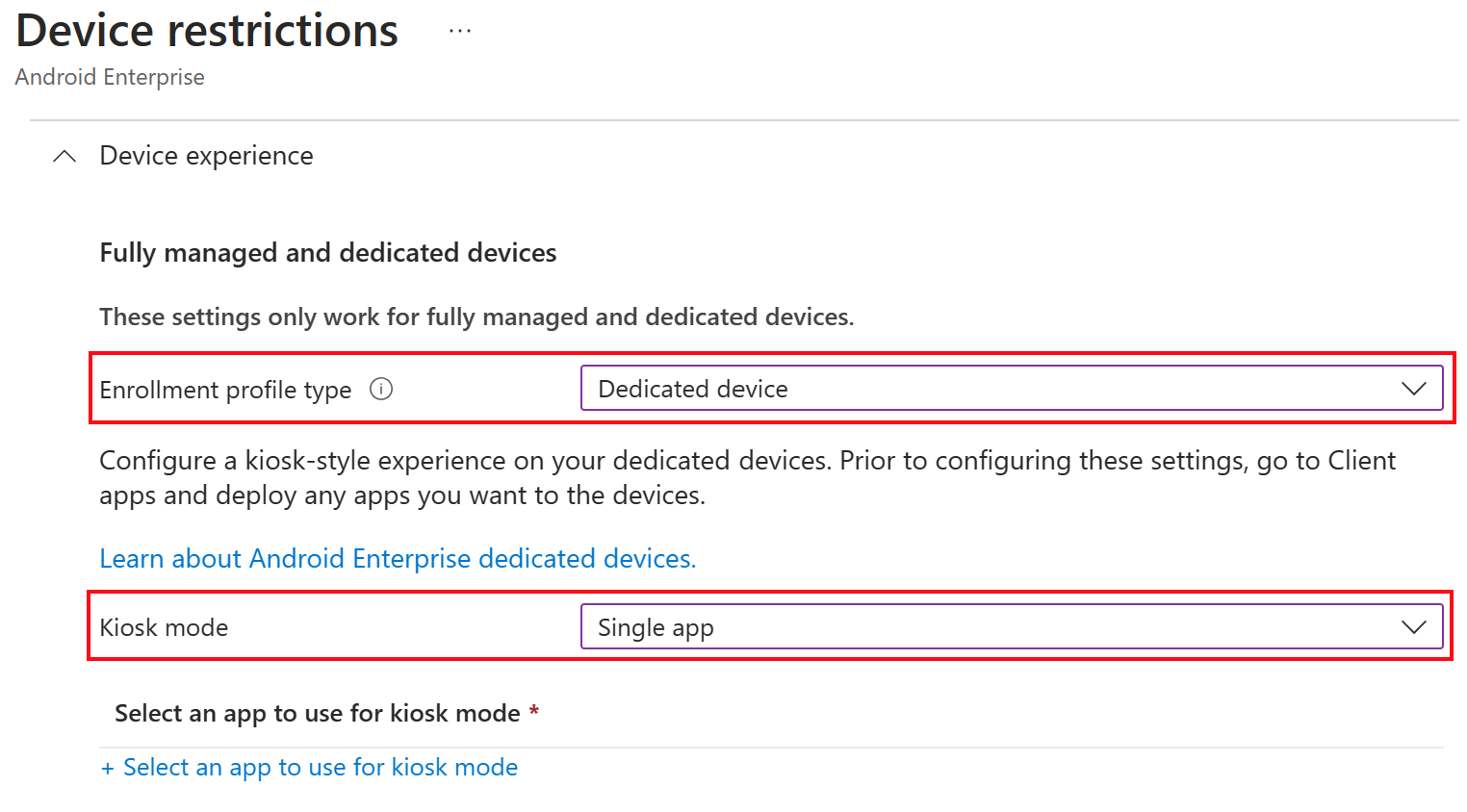Click the Device restrictions page title
Image resolution: width=1467 pixels, height=812 pixels.
click(x=207, y=30)
